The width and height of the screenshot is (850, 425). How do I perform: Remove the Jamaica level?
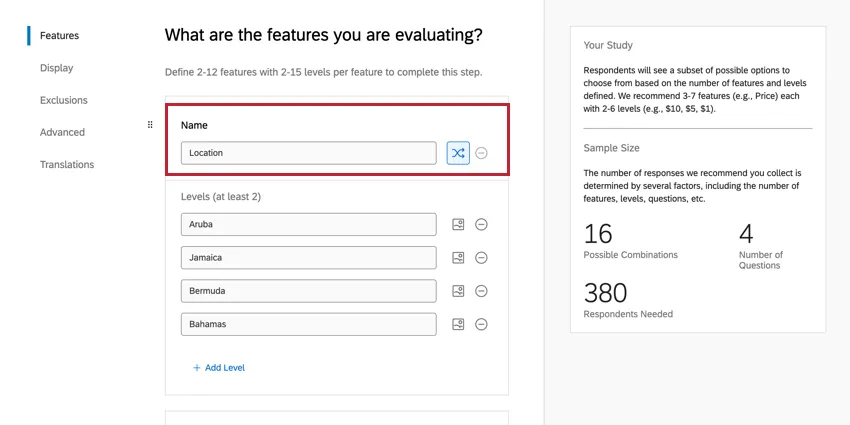click(481, 258)
